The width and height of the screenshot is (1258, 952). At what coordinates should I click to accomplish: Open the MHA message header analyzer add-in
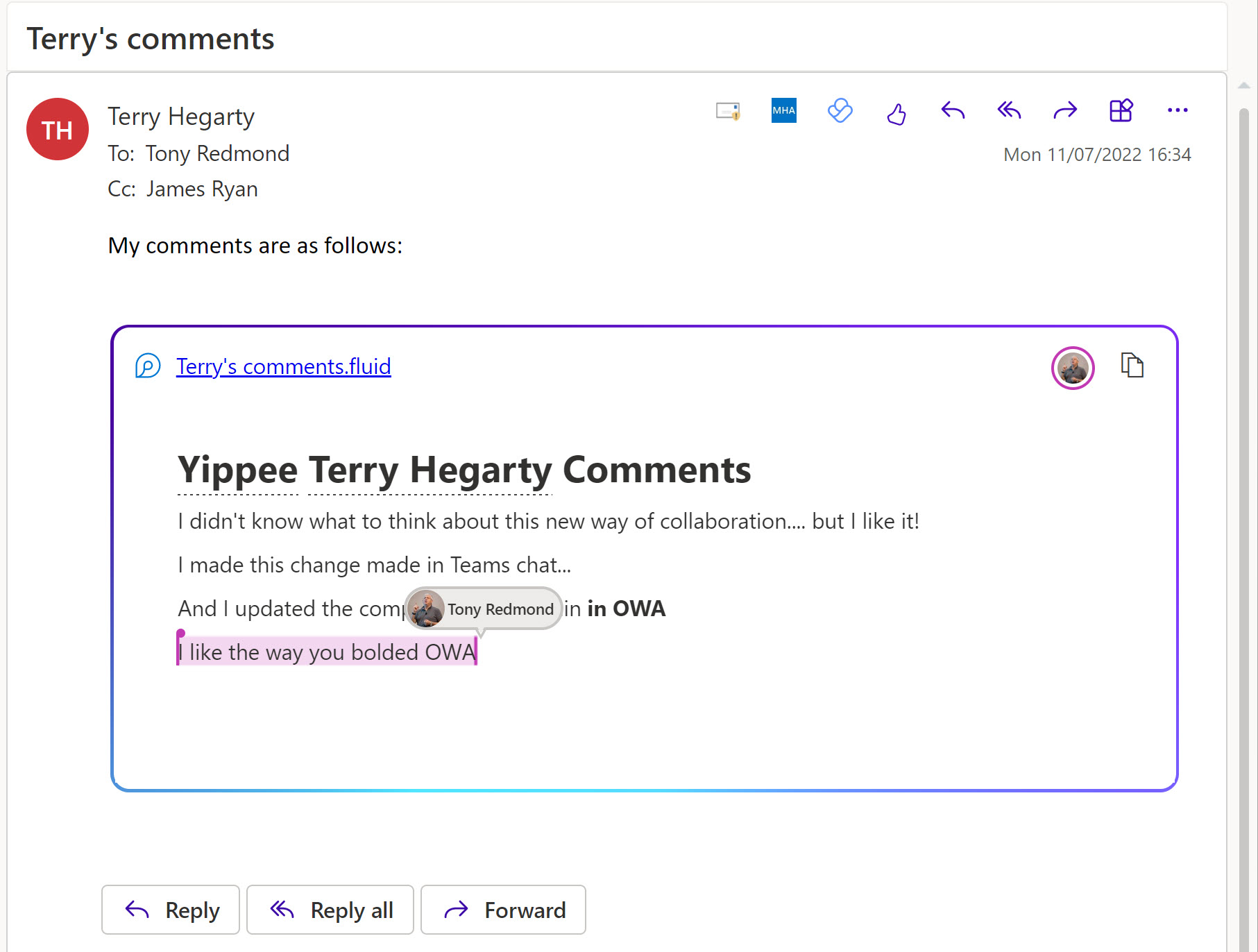pyautogui.click(x=783, y=110)
